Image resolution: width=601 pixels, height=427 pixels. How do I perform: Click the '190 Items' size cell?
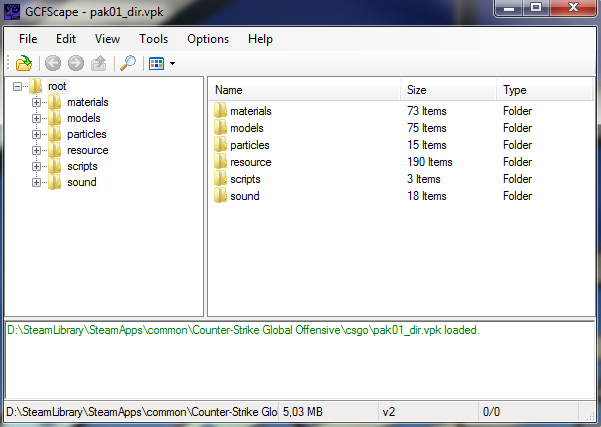[x=430, y=162]
